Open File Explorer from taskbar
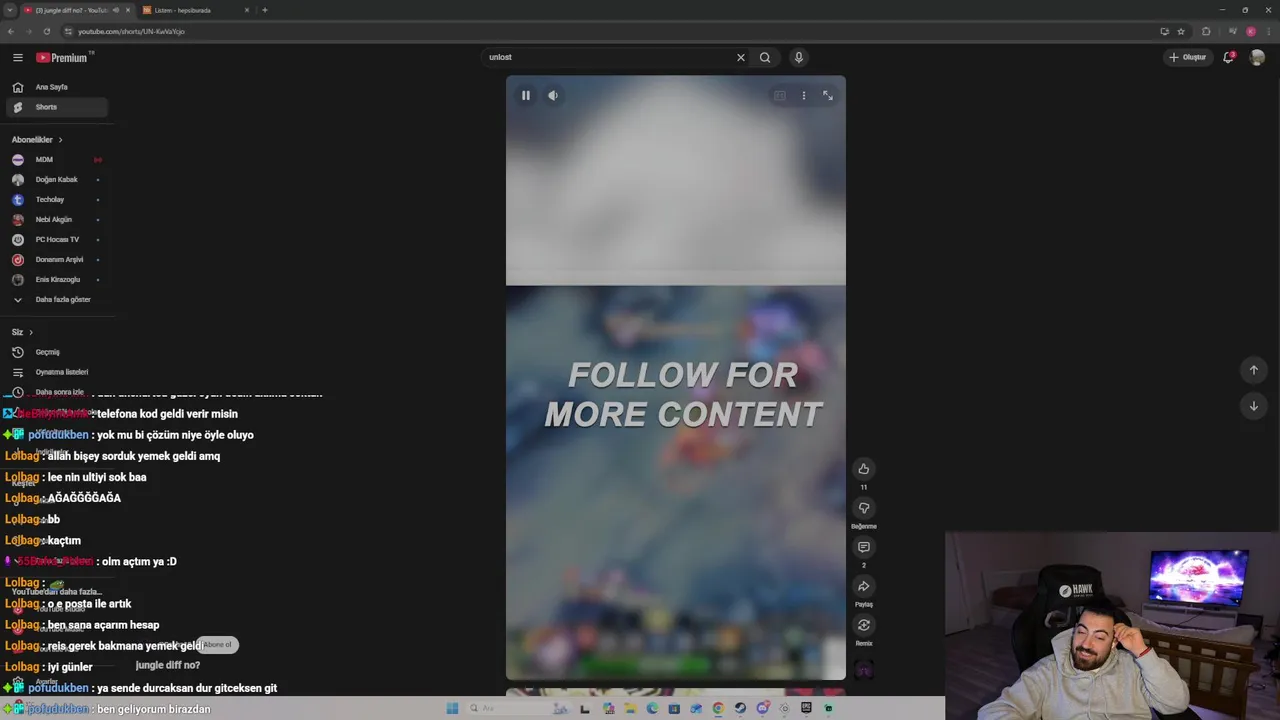The image size is (1280, 720). point(630,708)
